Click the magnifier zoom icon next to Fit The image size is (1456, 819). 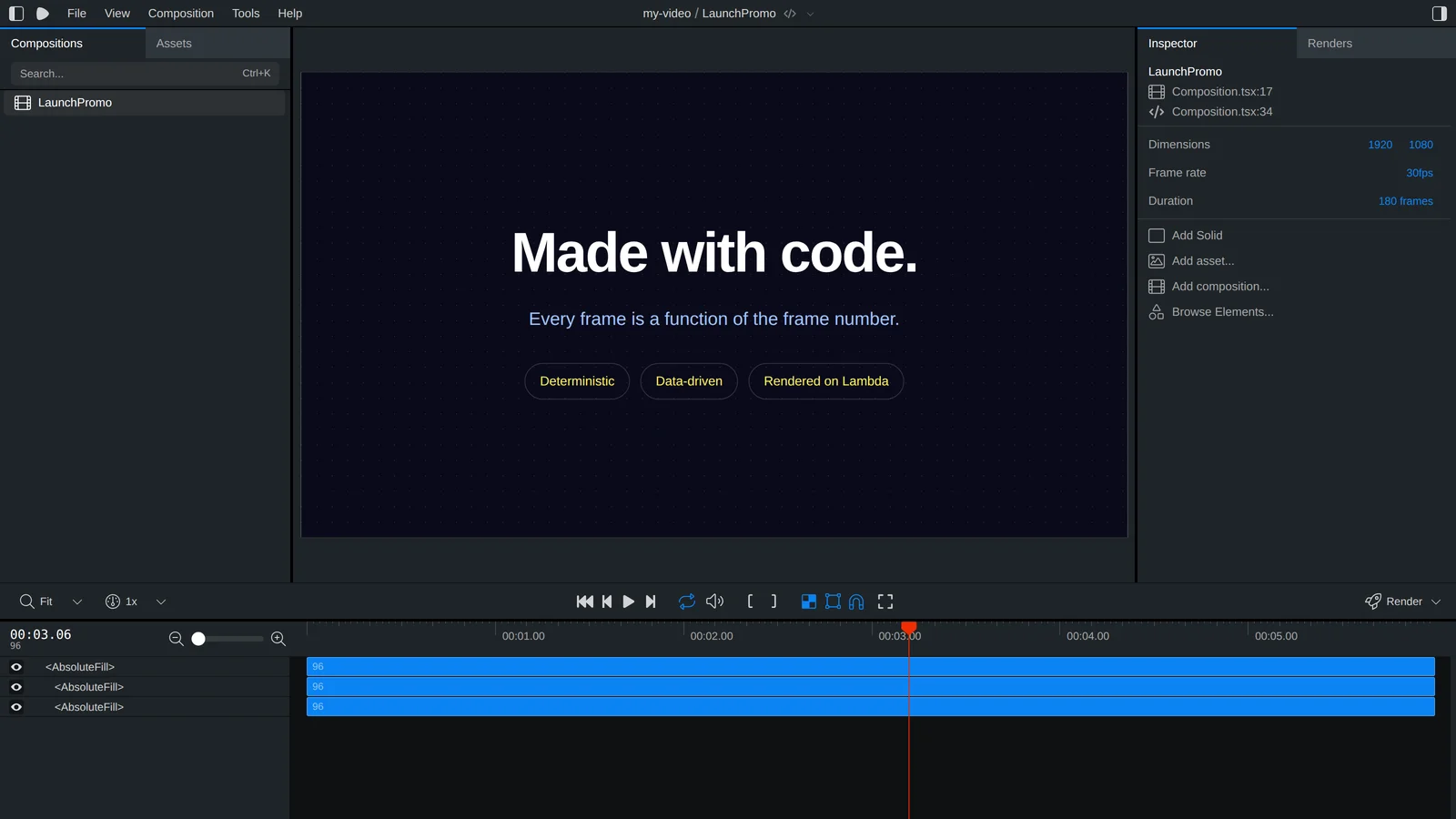click(27, 602)
